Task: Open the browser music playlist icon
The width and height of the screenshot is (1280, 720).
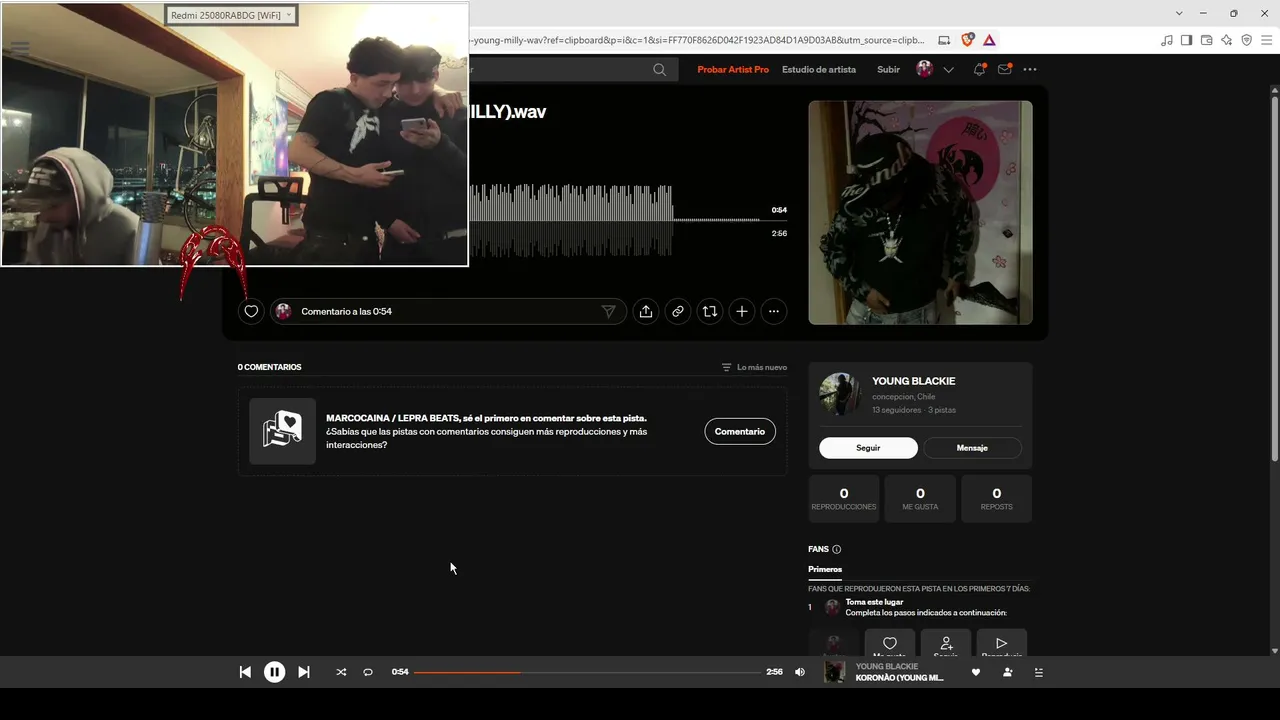Action: pos(1166,40)
